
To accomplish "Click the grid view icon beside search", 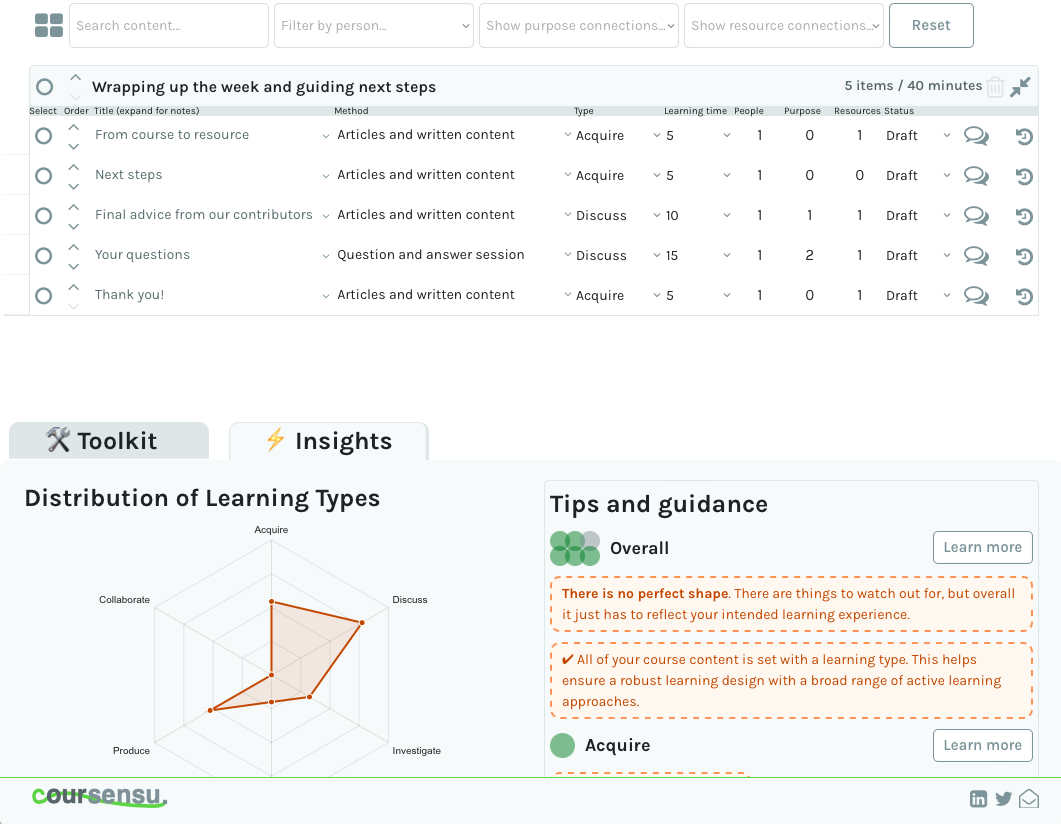I will (x=48, y=26).
